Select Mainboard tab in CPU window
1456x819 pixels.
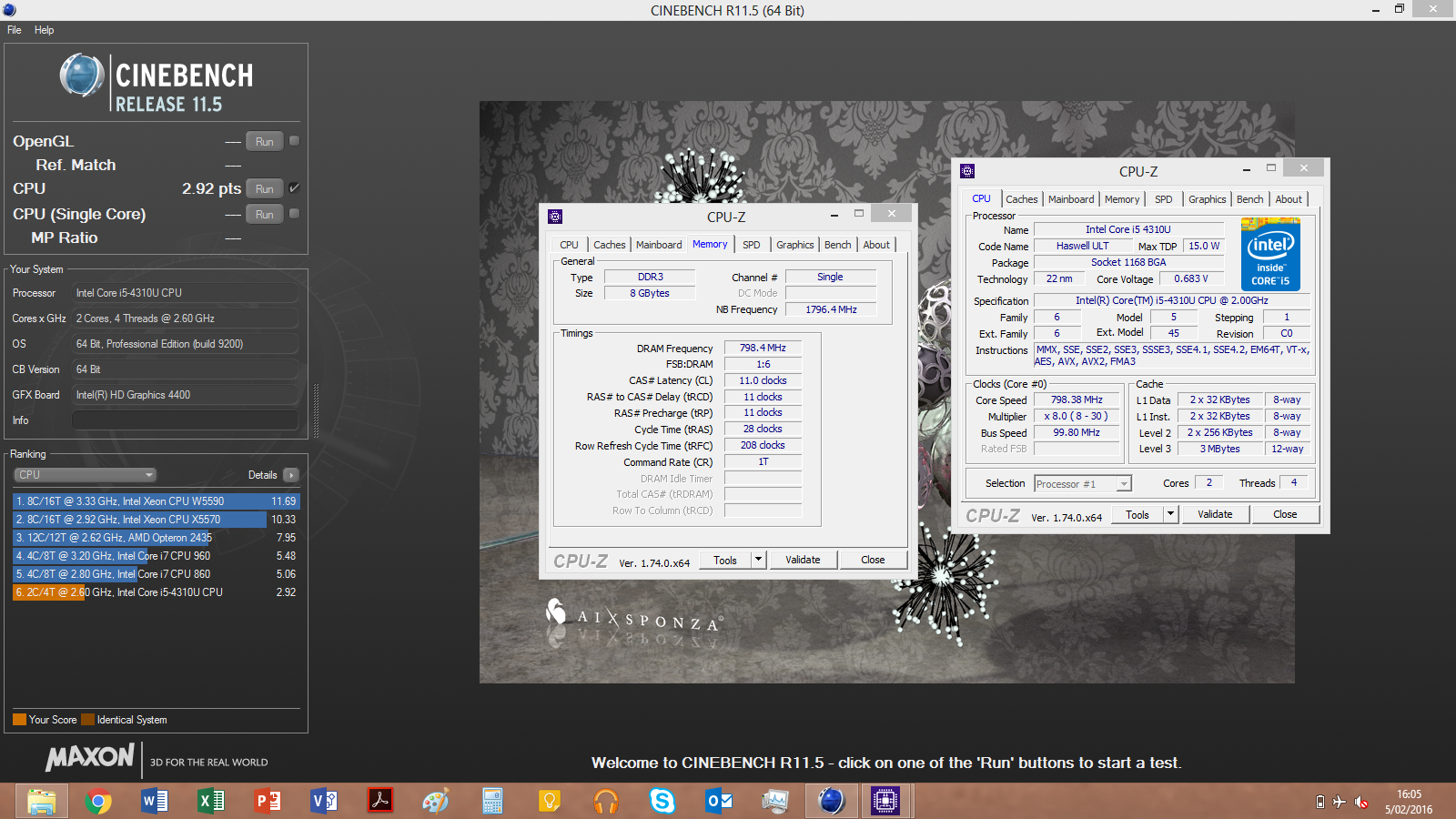tap(1071, 199)
